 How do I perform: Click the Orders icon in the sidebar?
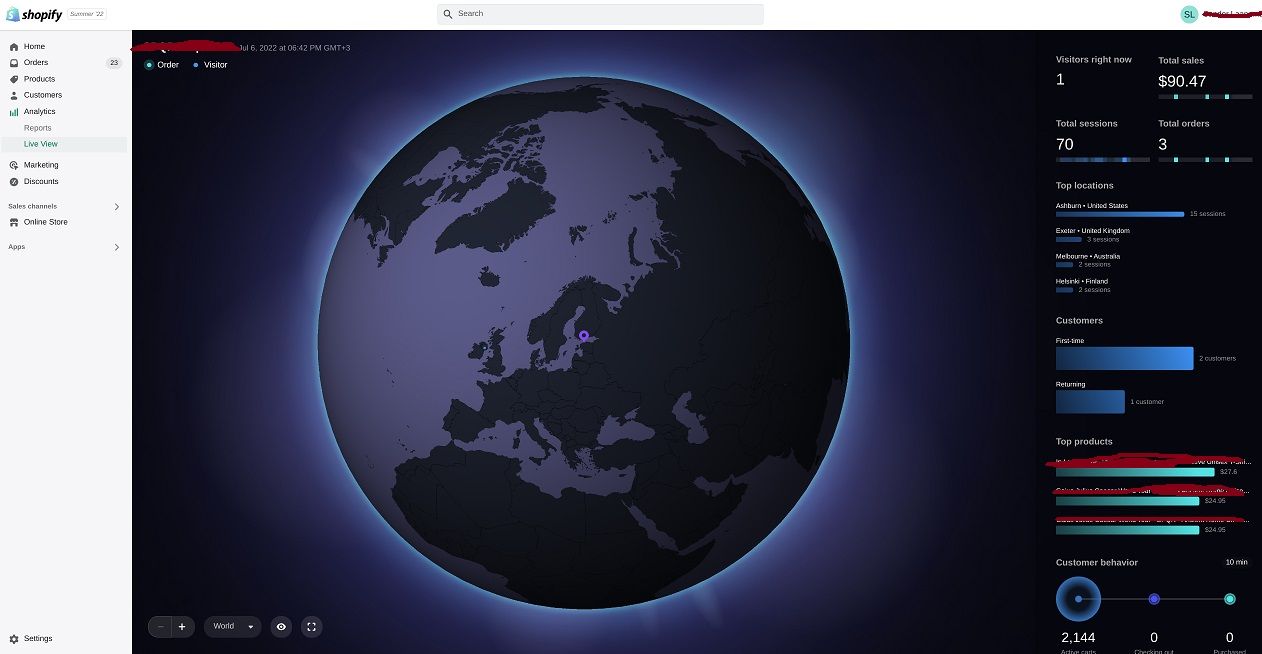click(14, 63)
